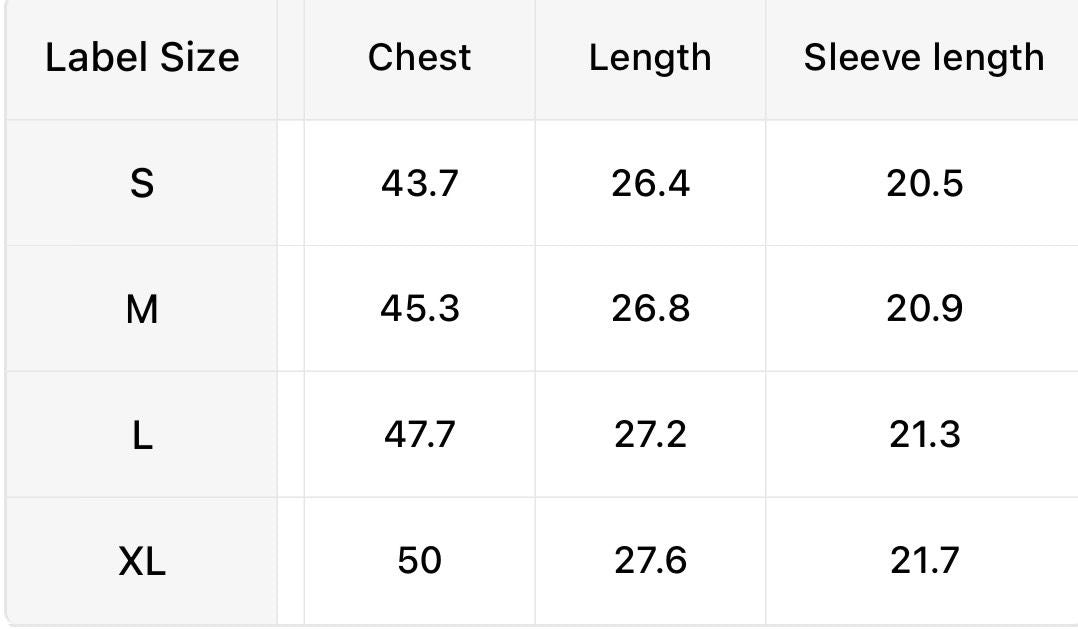Viewport: 1078px width, 630px height.
Task: Select the Sleeve length column header
Action: pyautogui.click(x=924, y=59)
